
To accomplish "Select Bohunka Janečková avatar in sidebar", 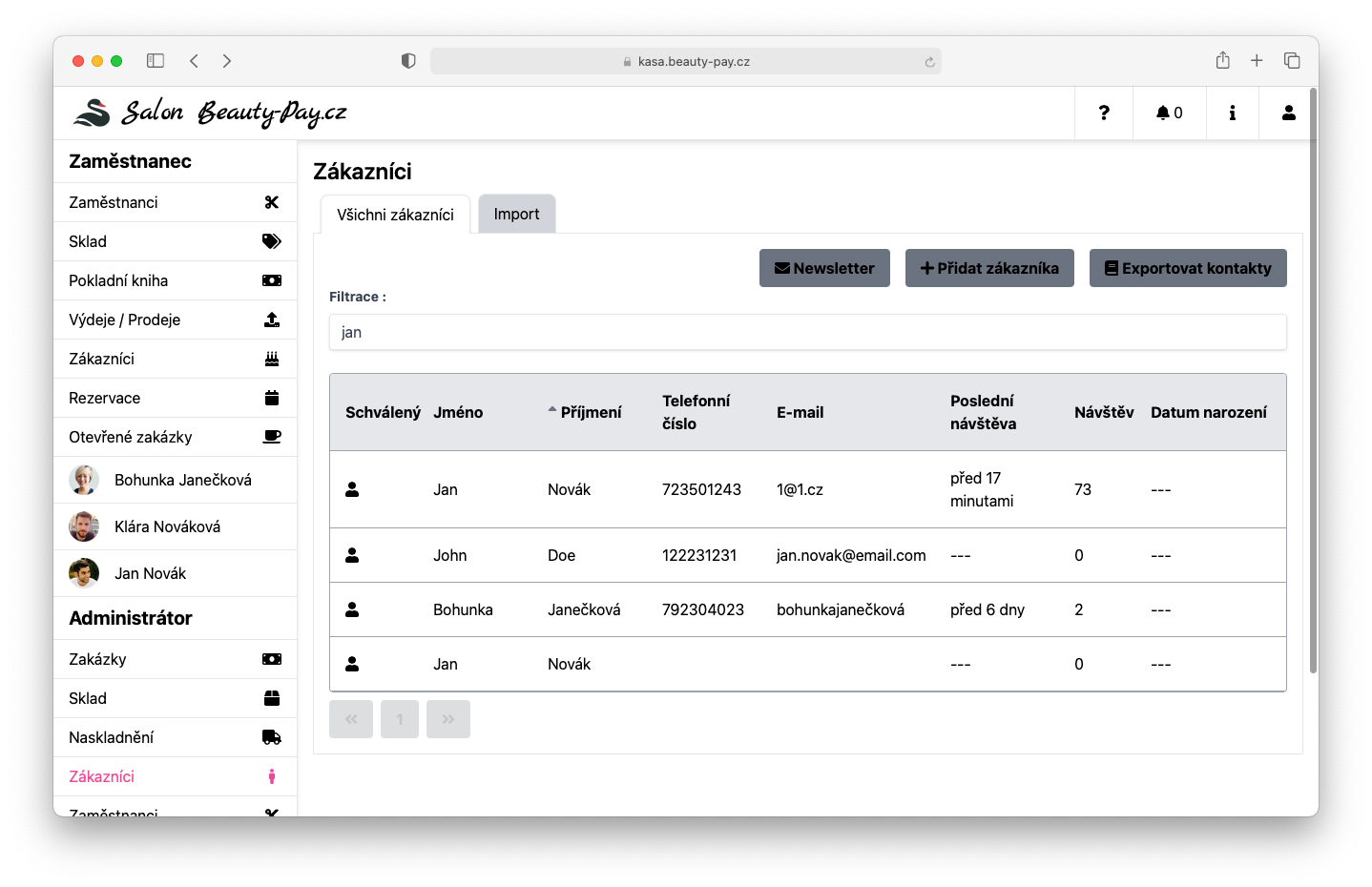I will point(84,480).
